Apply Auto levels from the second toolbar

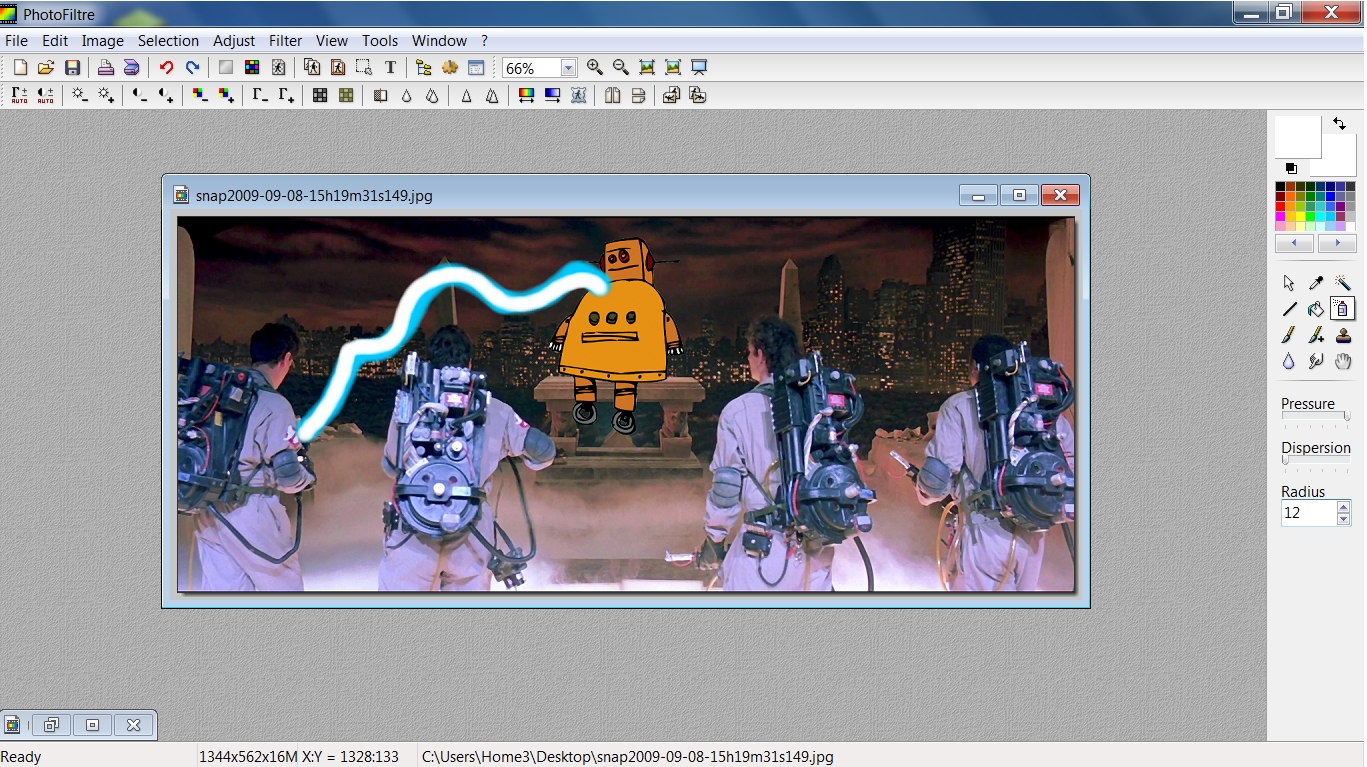point(20,96)
